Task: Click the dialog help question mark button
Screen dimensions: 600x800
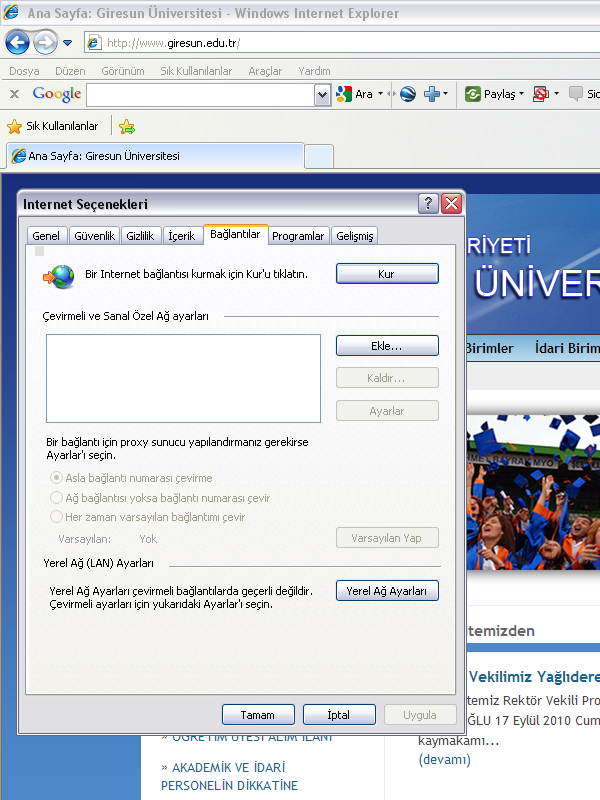Action: click(428, 204)
